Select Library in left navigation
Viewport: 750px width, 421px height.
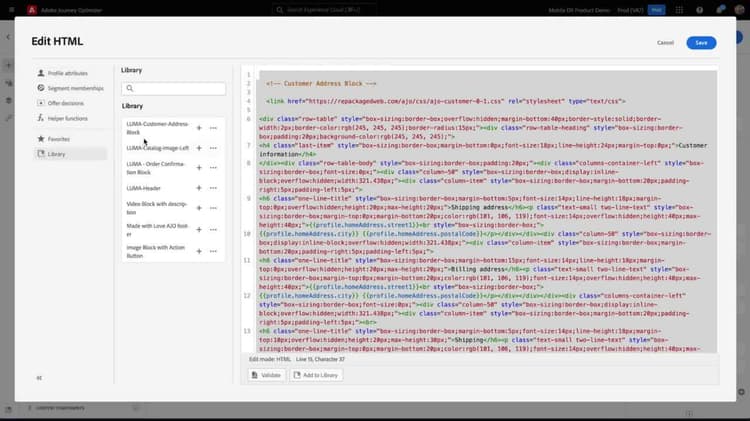click(x=70, y=154)
